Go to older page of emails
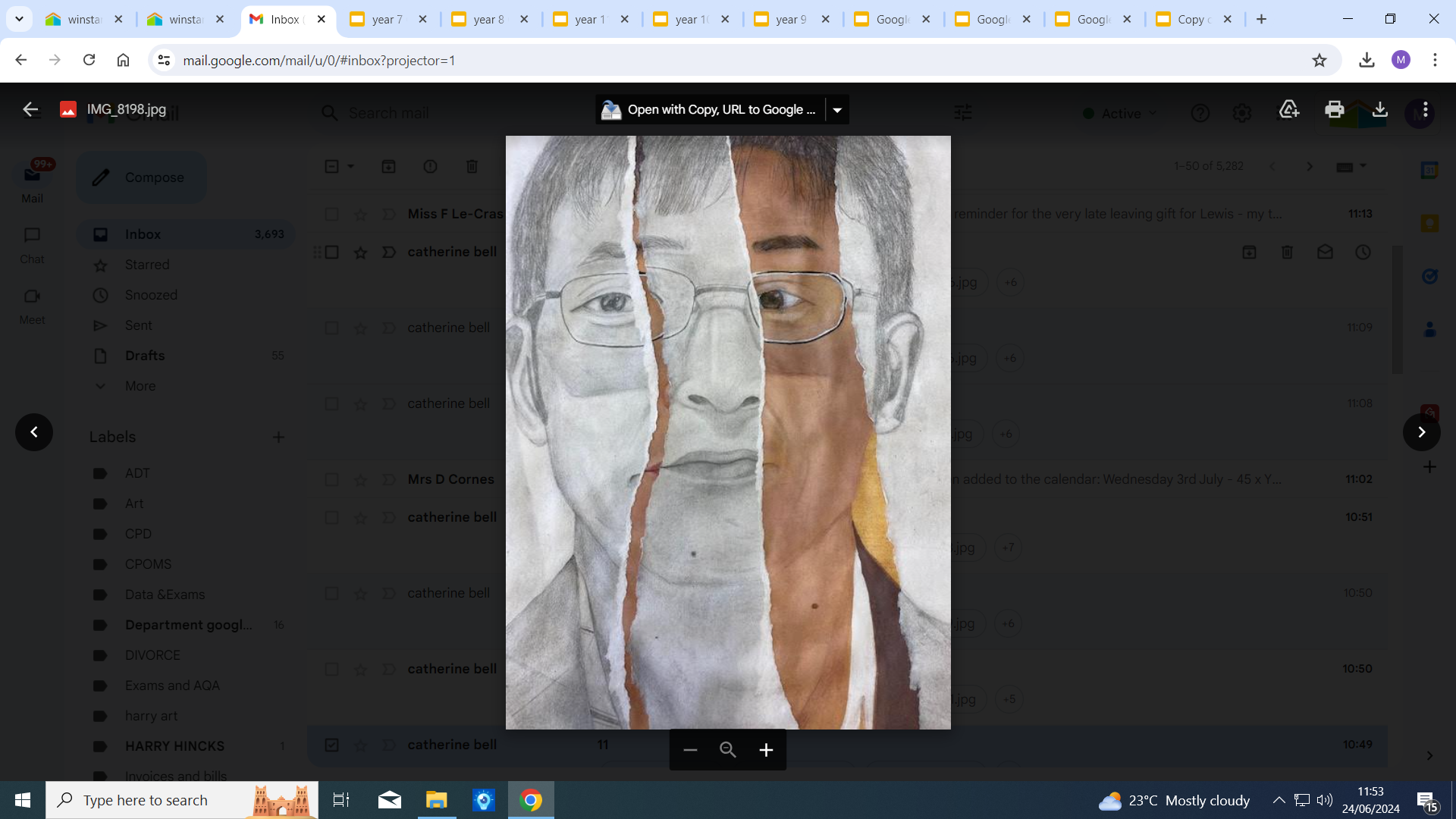The height and width of the screenshot is (819, 1456). (1309, 166)
